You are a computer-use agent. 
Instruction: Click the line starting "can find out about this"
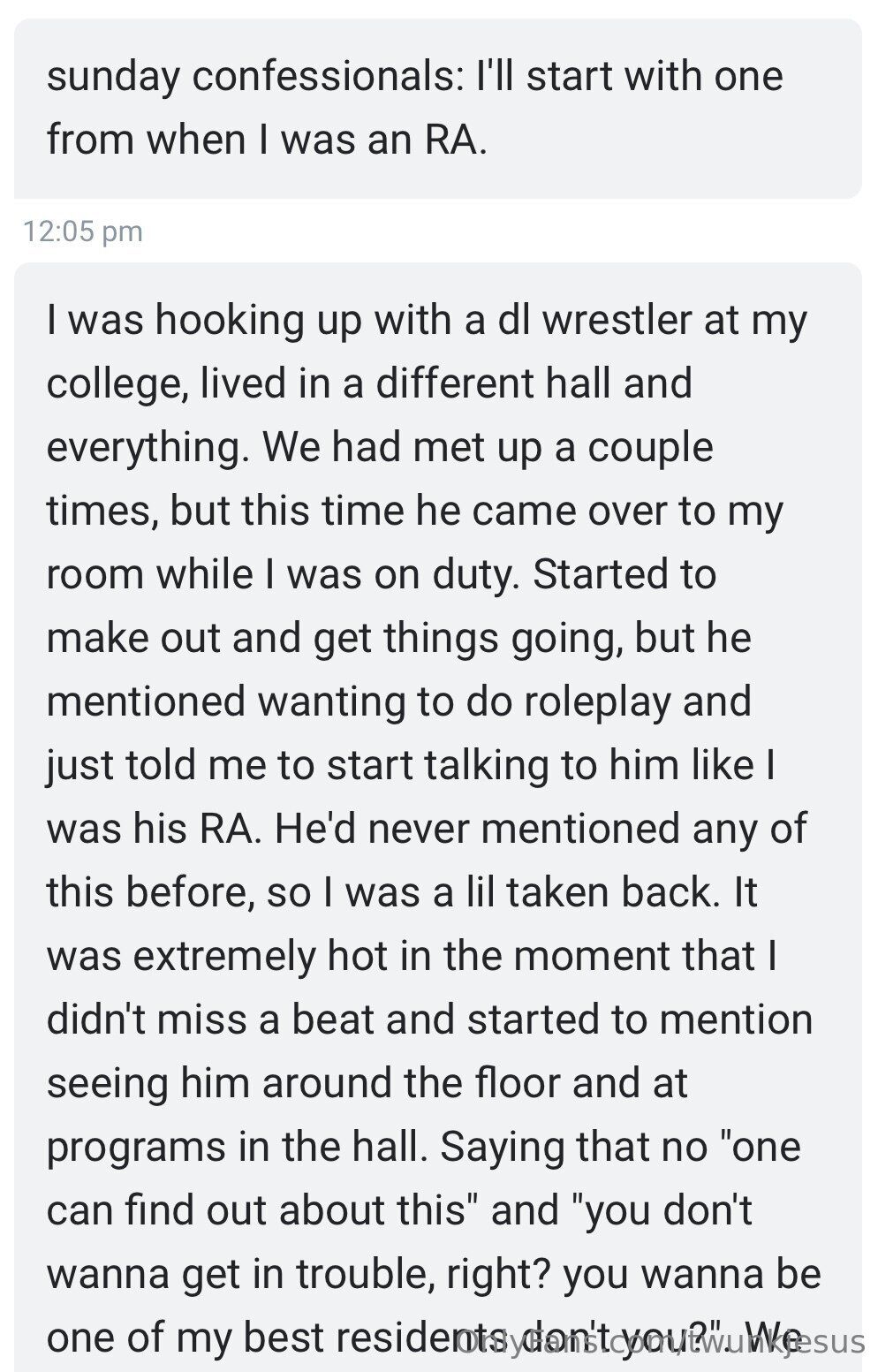point(398,1210)
